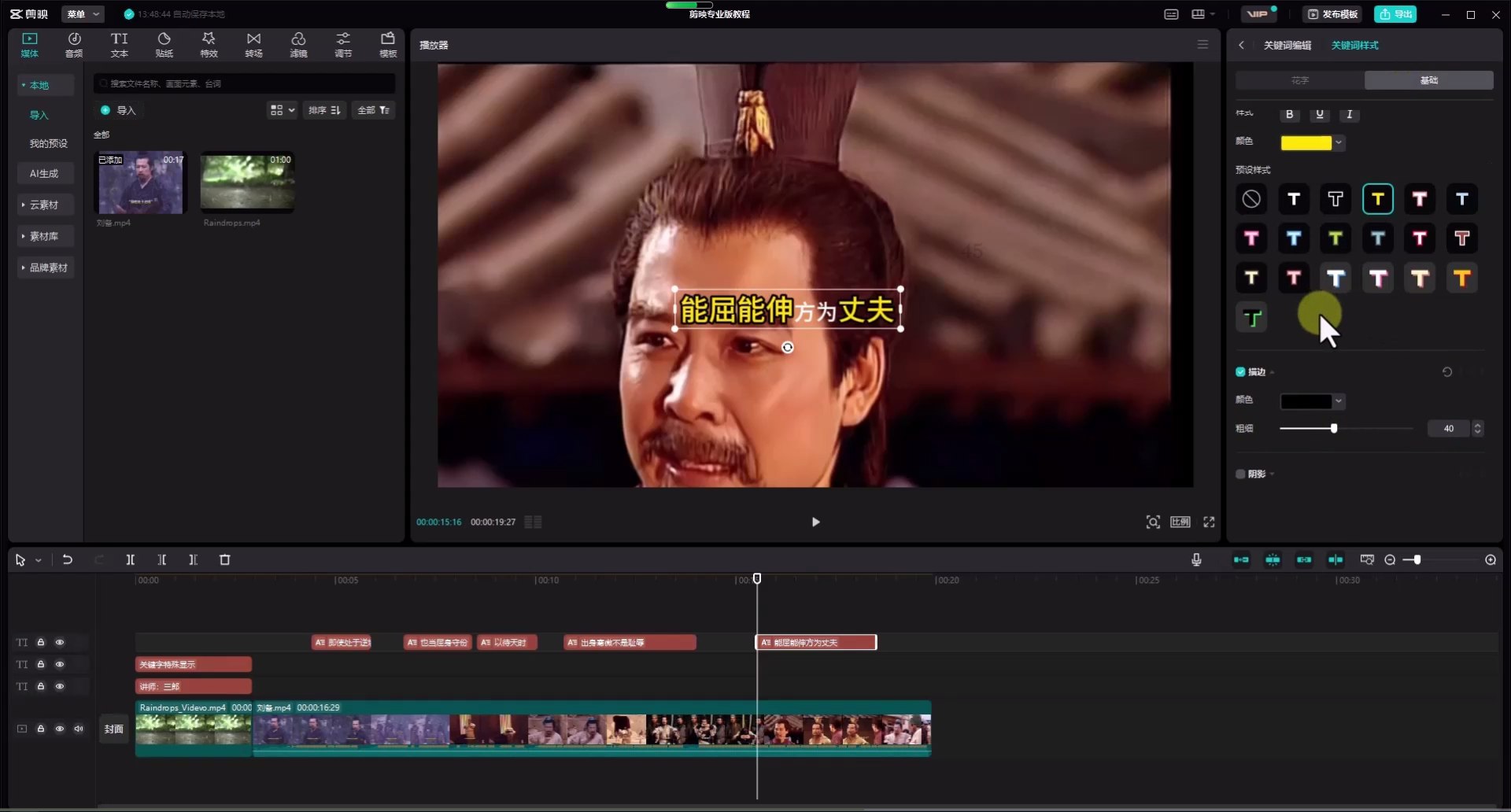Open the sort order (排序) dropdown
Image resolution: width=1511 pixels, height=812 pixels.
pyautogui.click(x=324, y=110)
